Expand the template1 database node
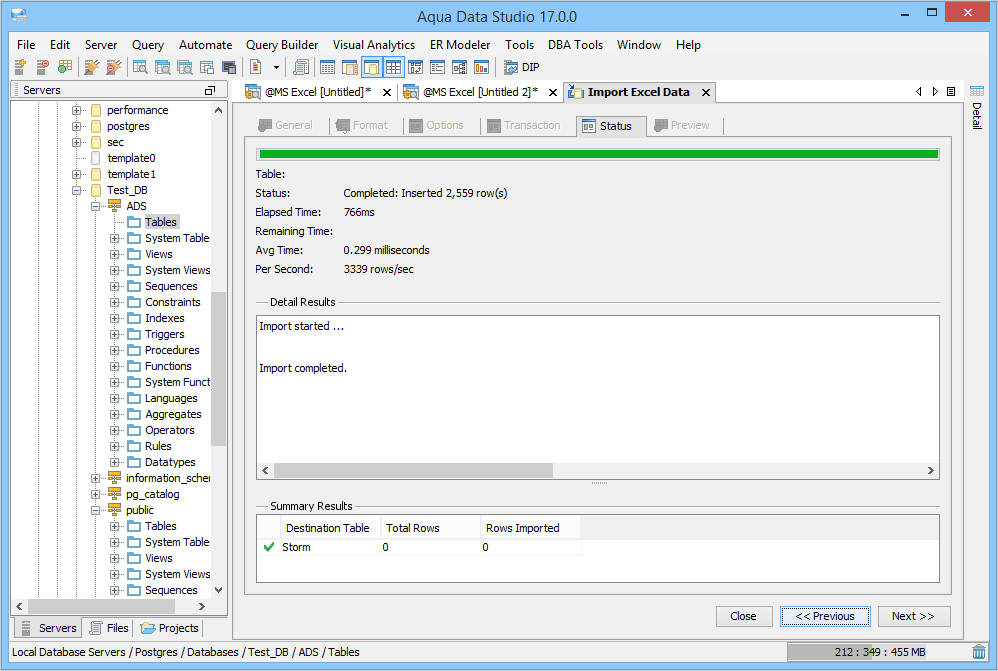The image size is (998, 671). click(x=76, y=174)
